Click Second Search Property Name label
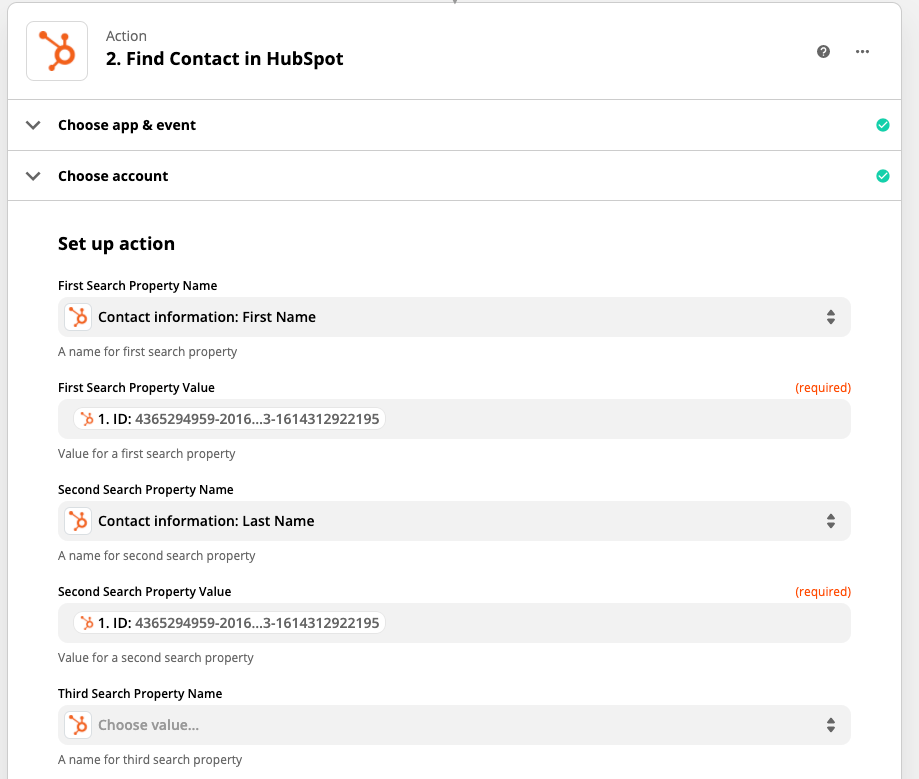Image resolution: width=919 pixels, height=779 pixels. click(x=145, y=489)
